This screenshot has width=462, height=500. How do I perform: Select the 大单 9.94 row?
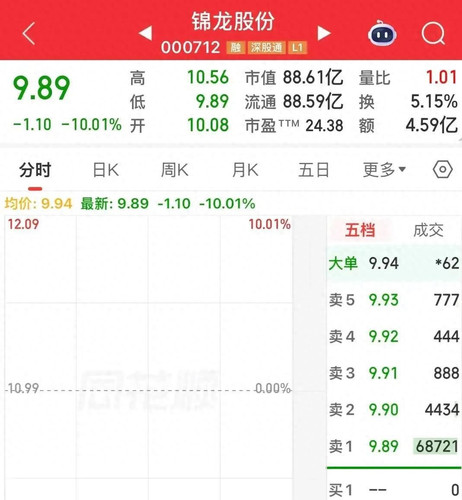pos(394,263)
